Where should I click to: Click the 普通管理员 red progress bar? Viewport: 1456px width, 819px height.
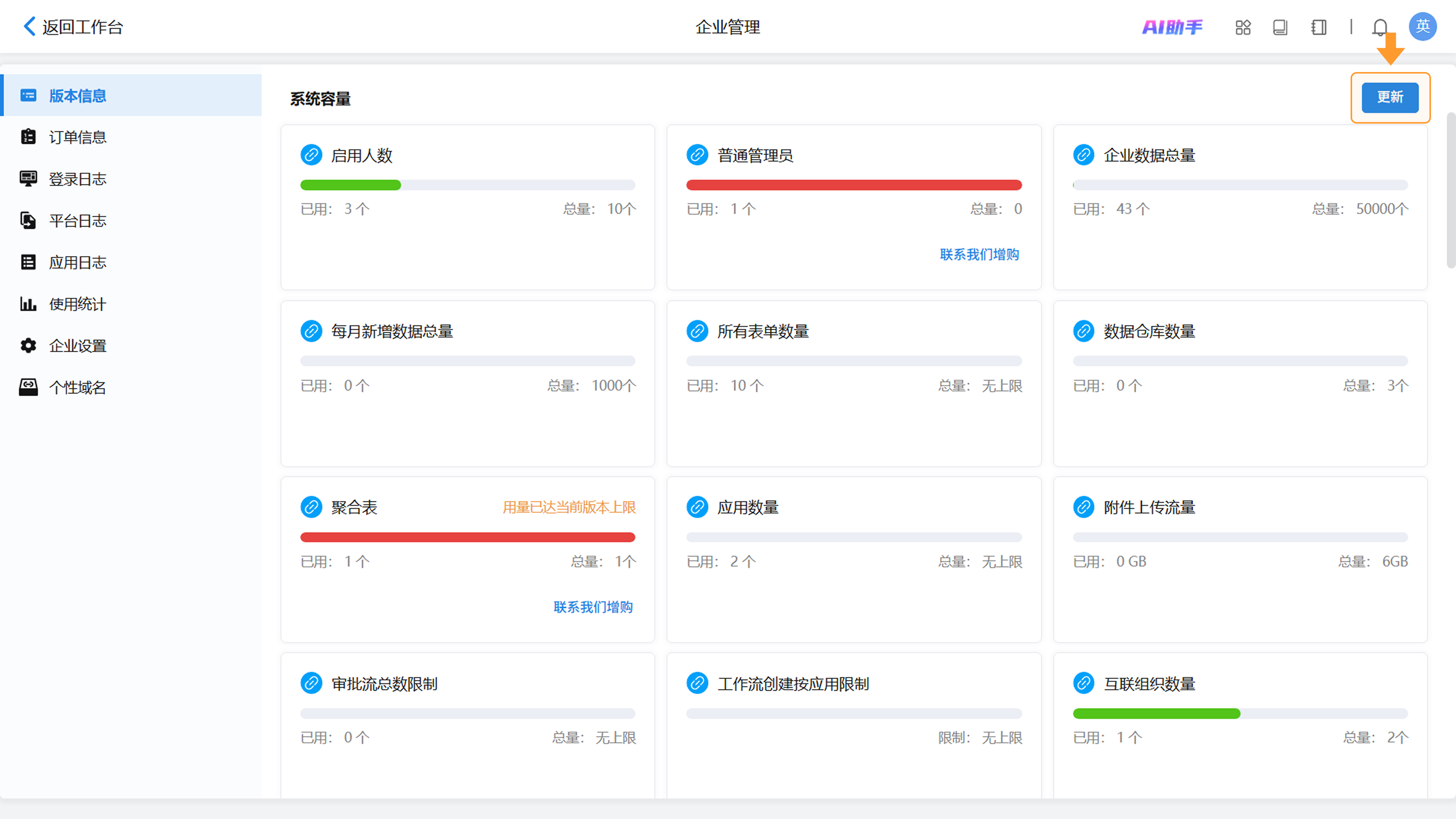[854, 185]
